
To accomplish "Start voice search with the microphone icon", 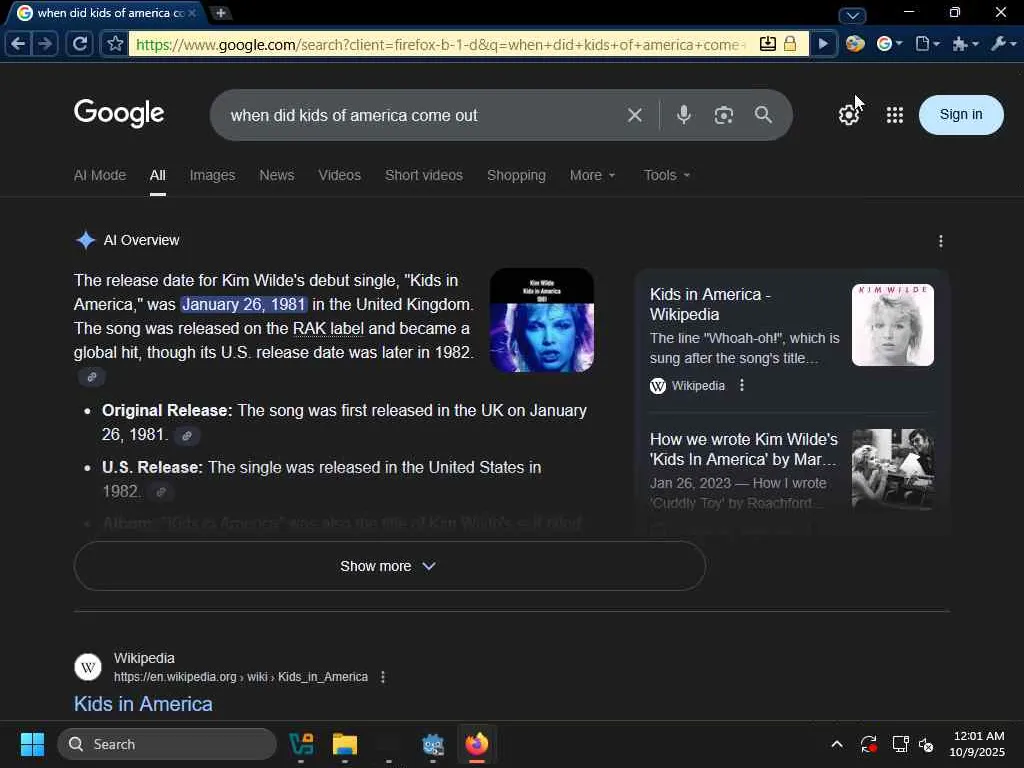I will click(684, 115).
